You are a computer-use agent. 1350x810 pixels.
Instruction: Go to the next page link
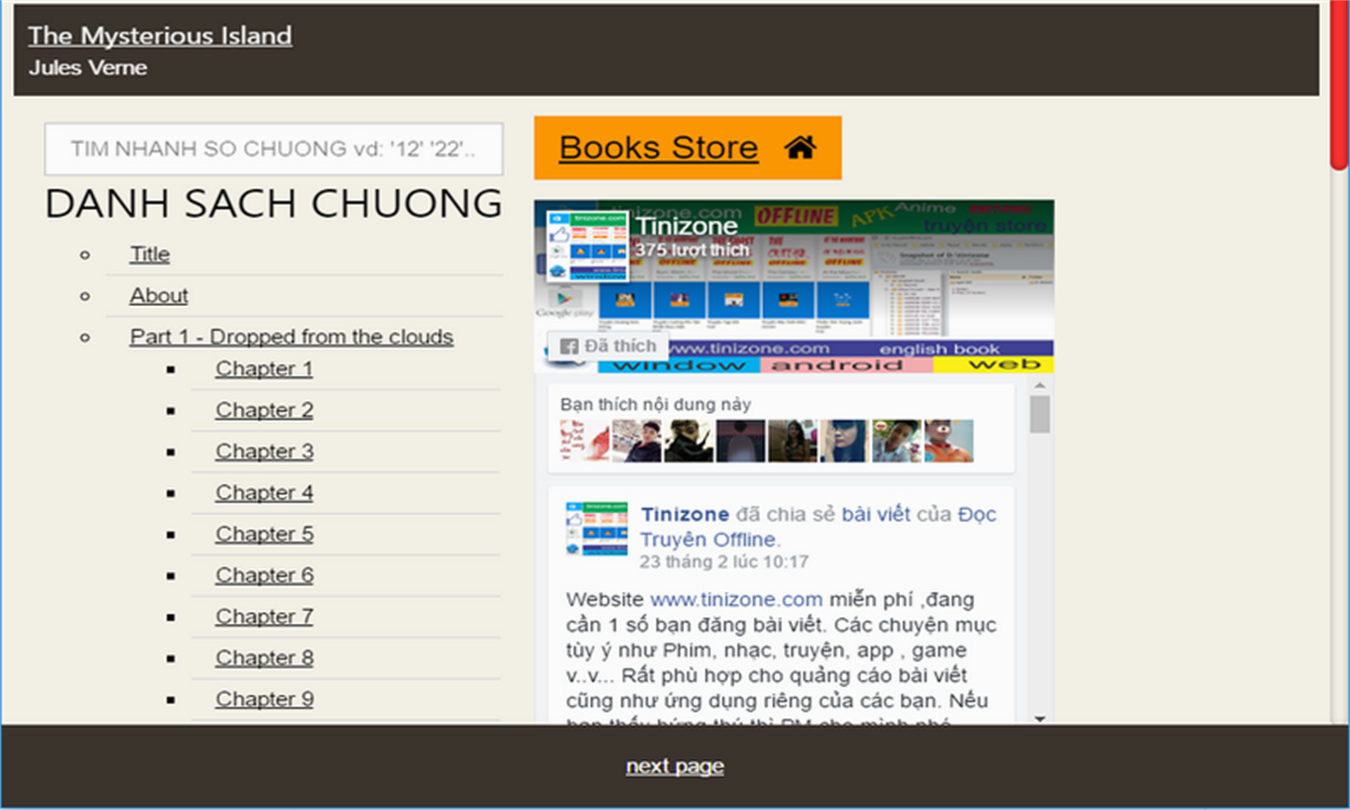675,766
